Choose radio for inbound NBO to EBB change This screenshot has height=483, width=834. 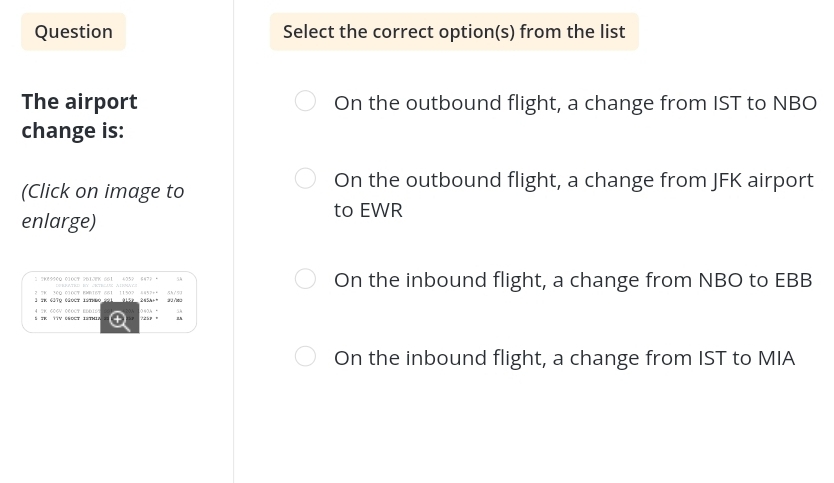(x=305, y=279)
